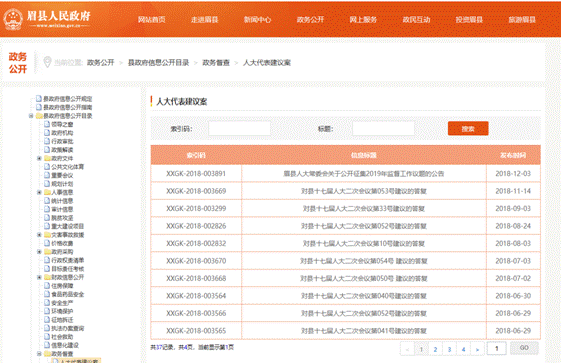Click folder icon of 政府文件
Viewport: 561px width, 363px height.
tap(47, 158)
